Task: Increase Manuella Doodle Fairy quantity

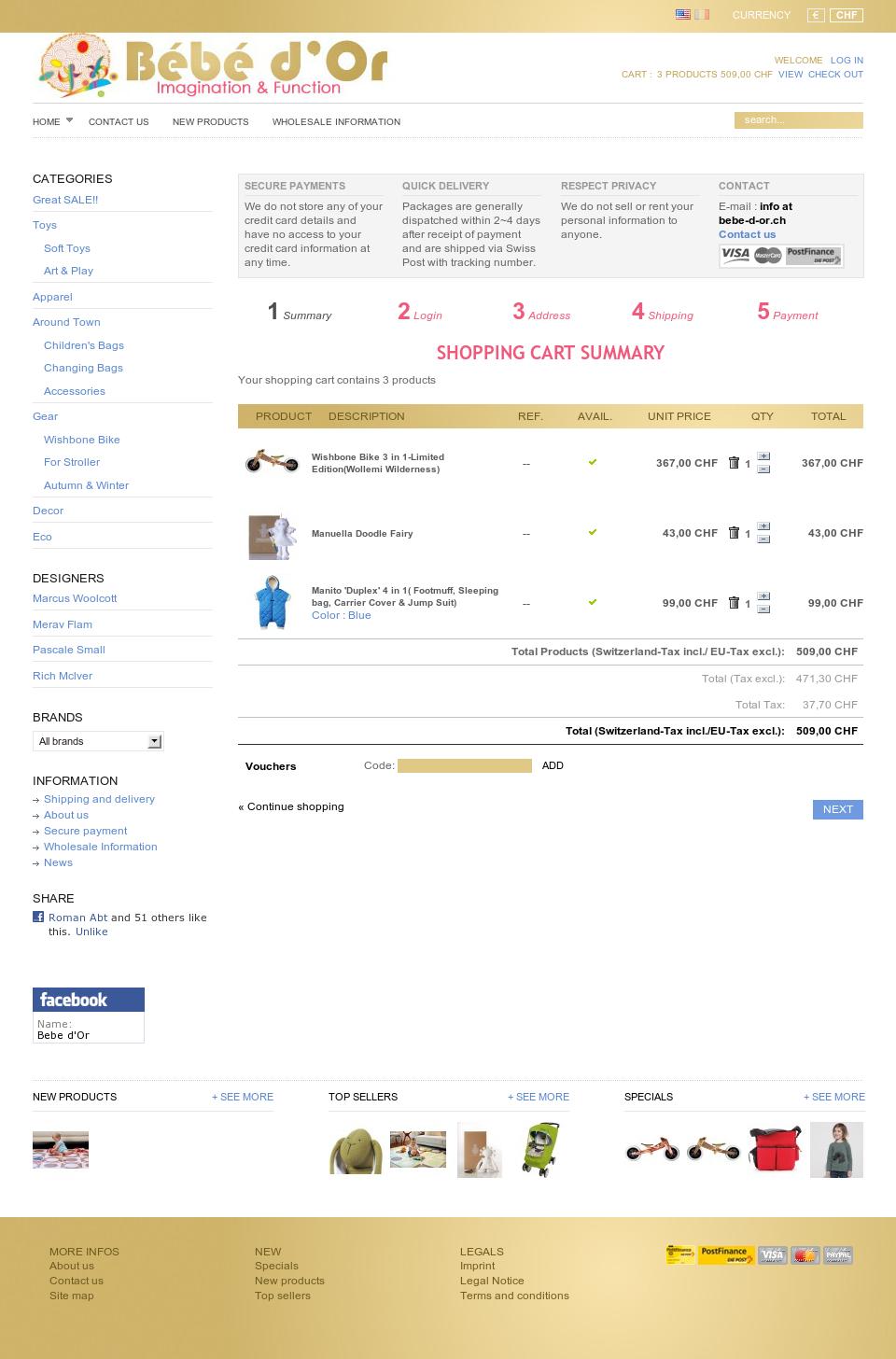Action: click(x=763, y=526)
